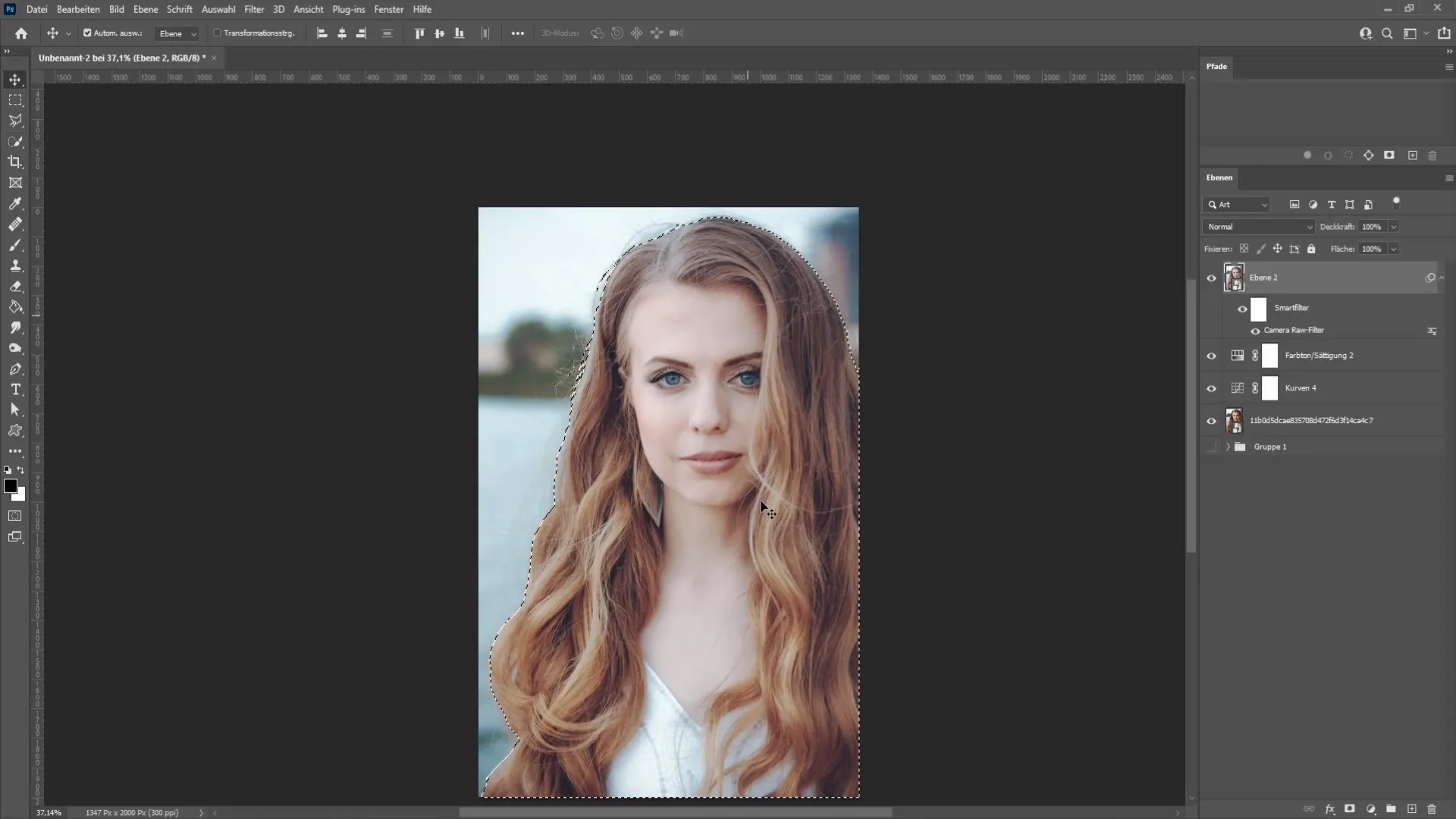
Task: Select the Clone Stamp tool
Action: [x=15, y=266]
